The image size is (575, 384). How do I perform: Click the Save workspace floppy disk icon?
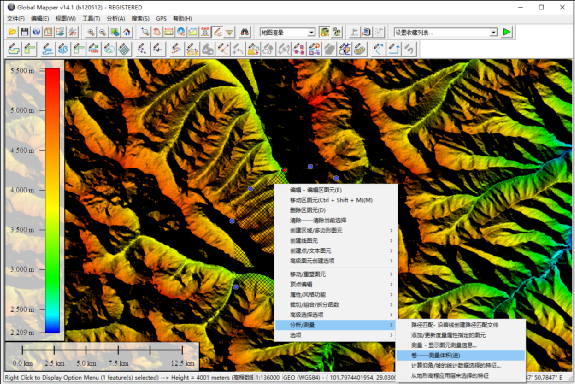point(25,32)
